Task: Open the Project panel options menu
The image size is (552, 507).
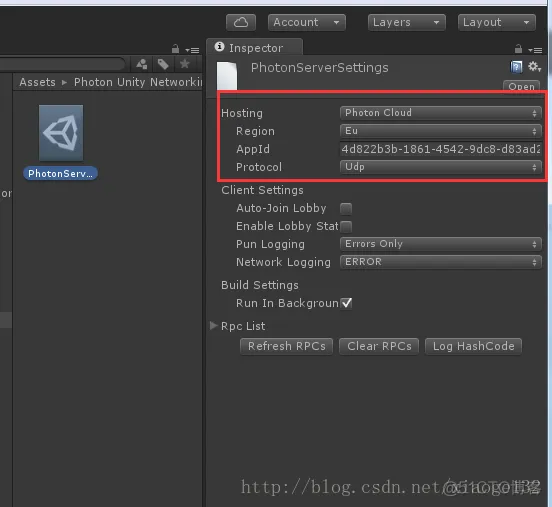Action: click(x=192, y=50)
